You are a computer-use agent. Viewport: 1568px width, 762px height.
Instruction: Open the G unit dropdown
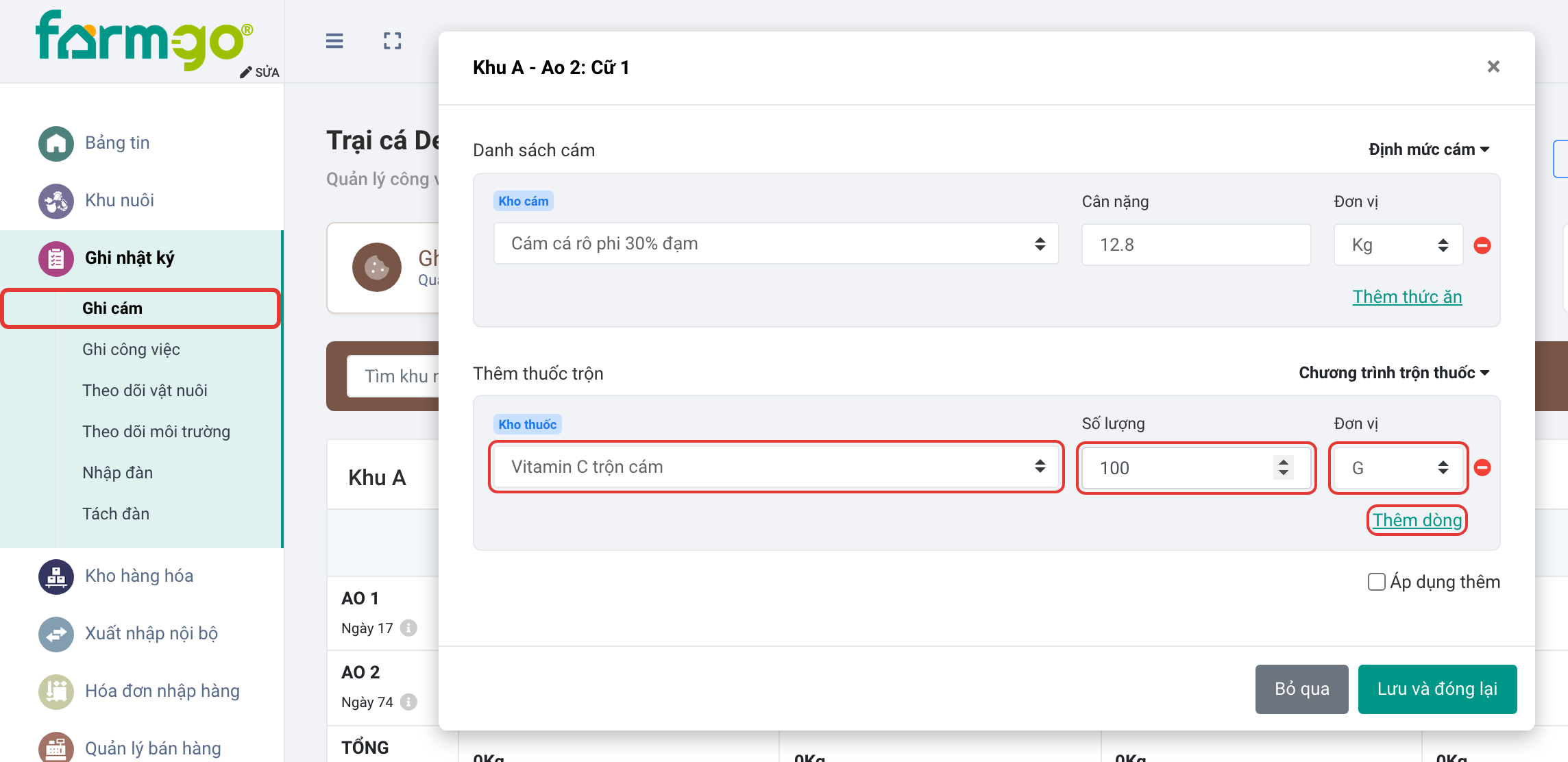pos(1398,468)
